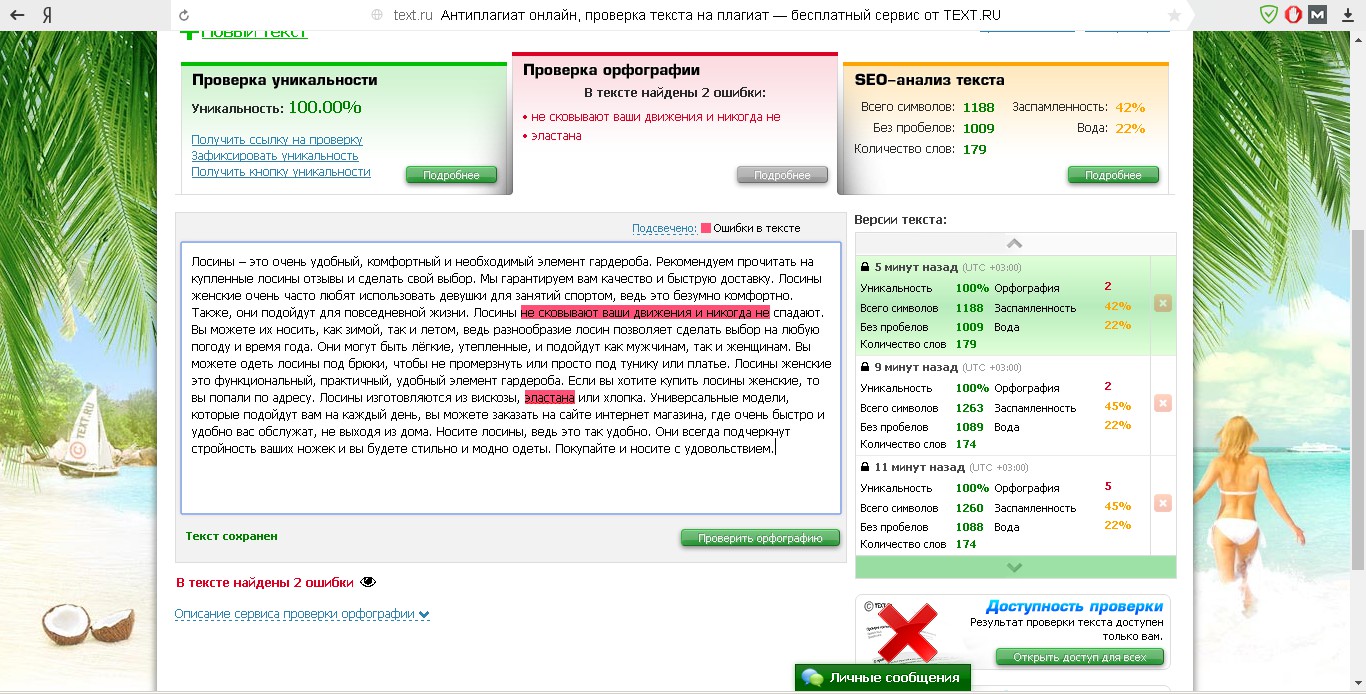
Task: Open the red Opera-style extension icon
Action: tap(1294, 15)
